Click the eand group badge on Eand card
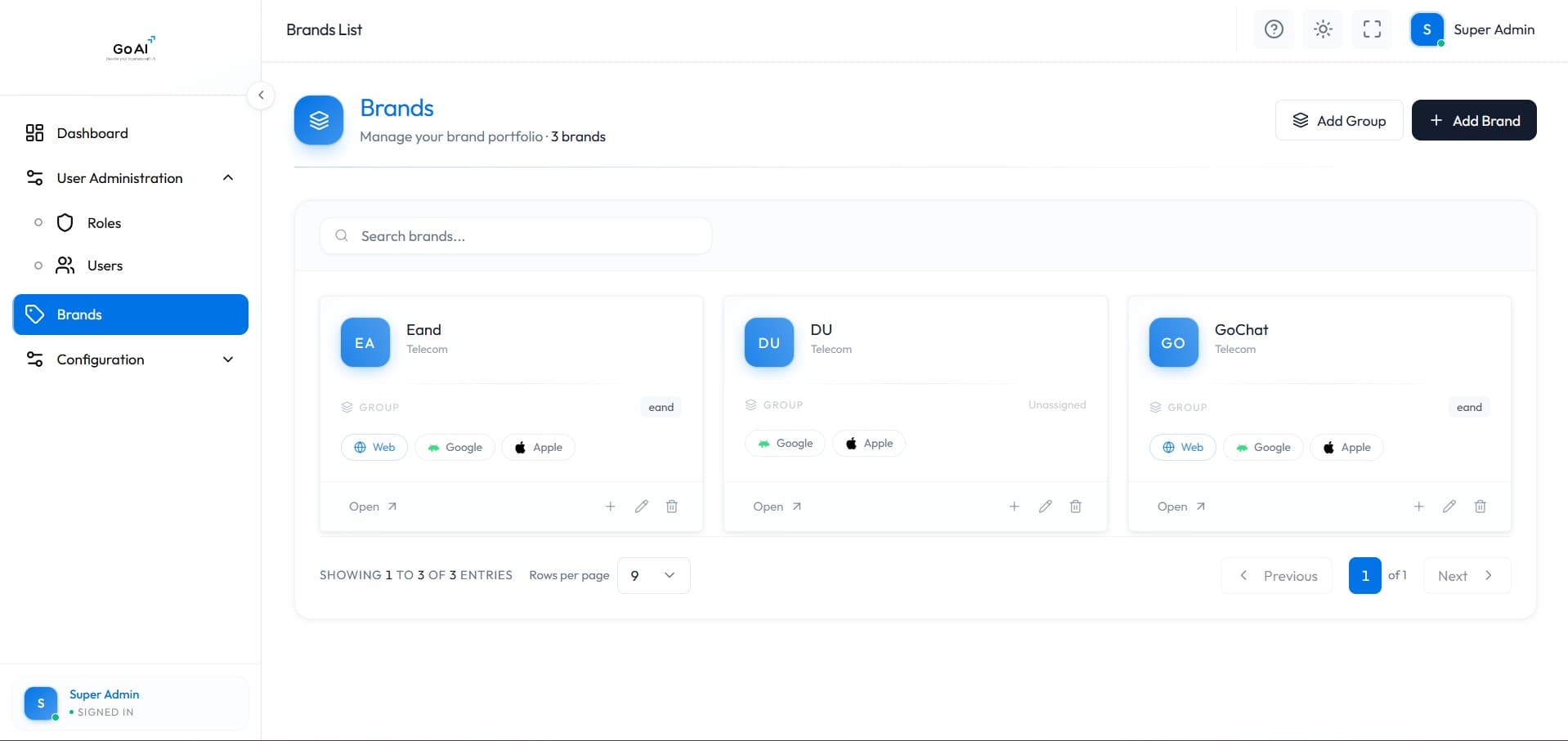 point(661,407)
